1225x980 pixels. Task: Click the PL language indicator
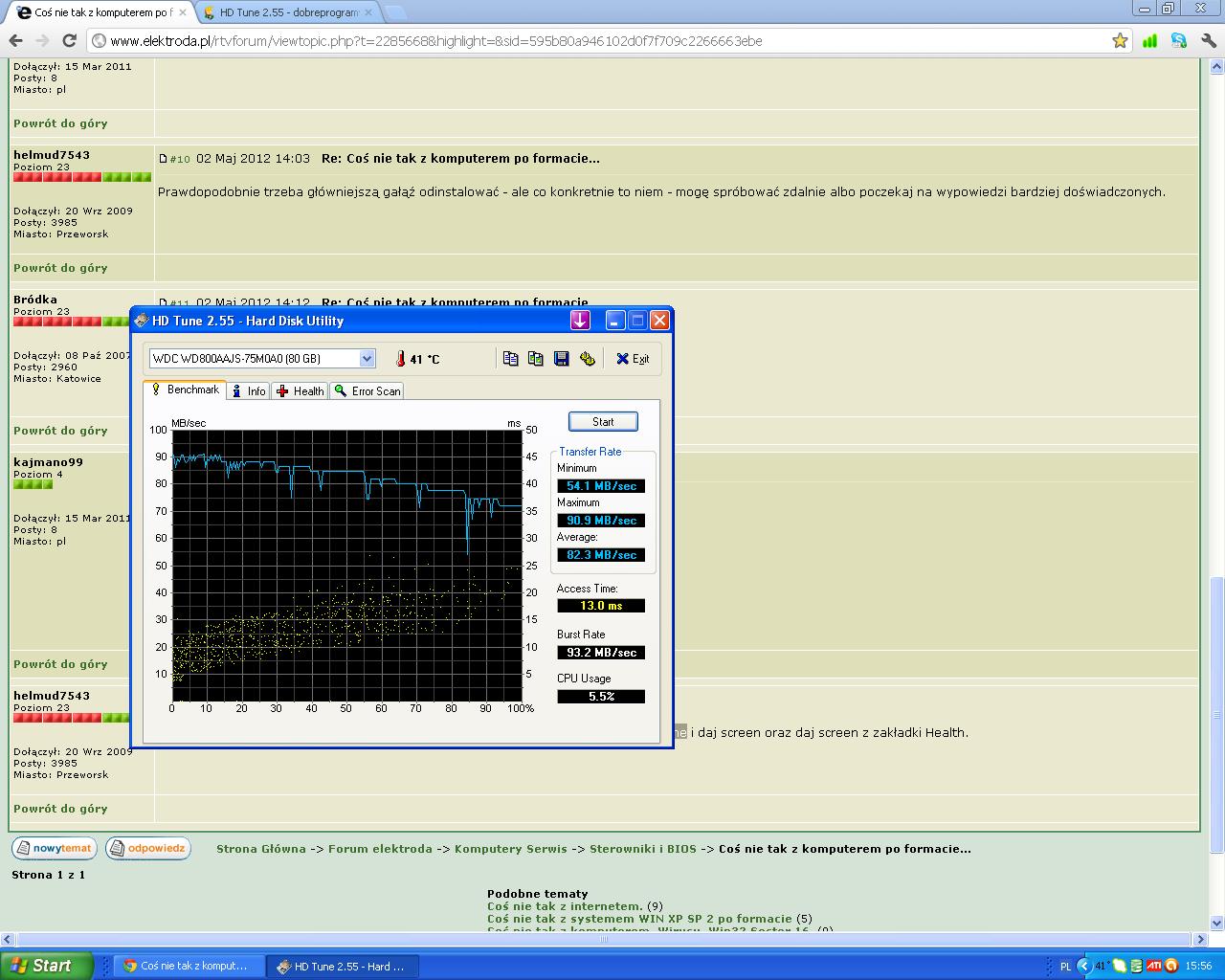coord(1065,967)
